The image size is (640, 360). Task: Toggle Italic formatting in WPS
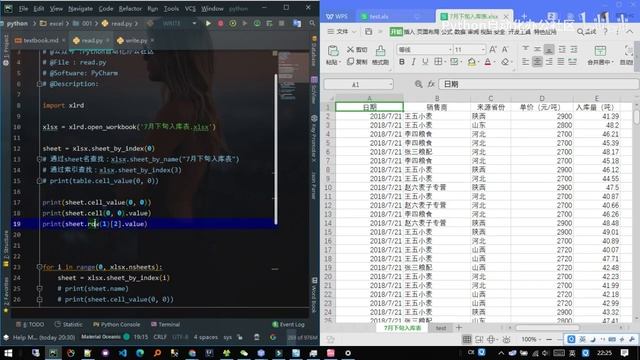[x=413, y=62]
